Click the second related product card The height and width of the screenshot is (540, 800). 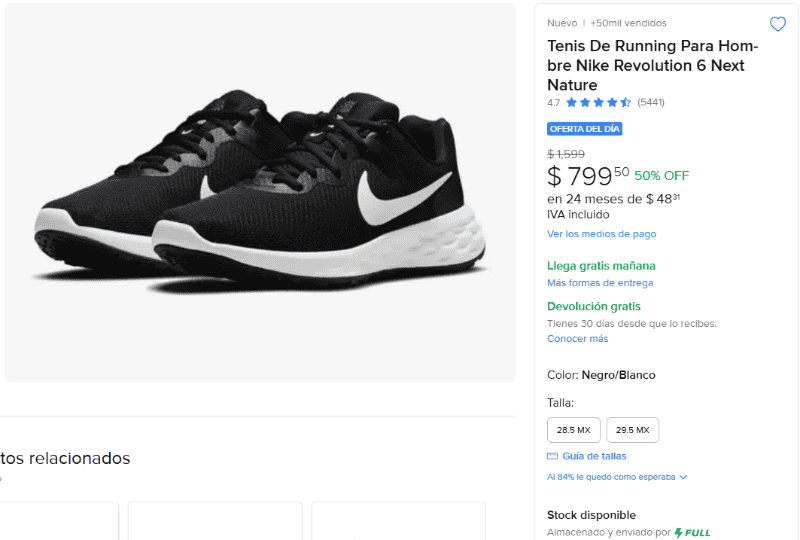click(x=215, y=521)
